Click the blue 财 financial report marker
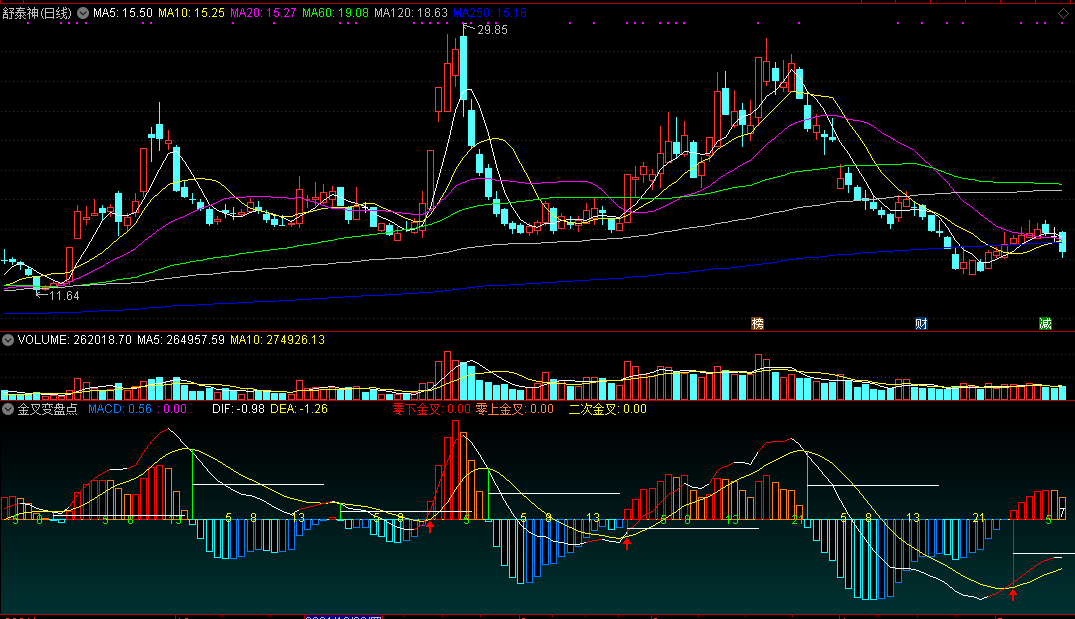1075x619 pixels. pyautogui.click(x=921, y=324)
